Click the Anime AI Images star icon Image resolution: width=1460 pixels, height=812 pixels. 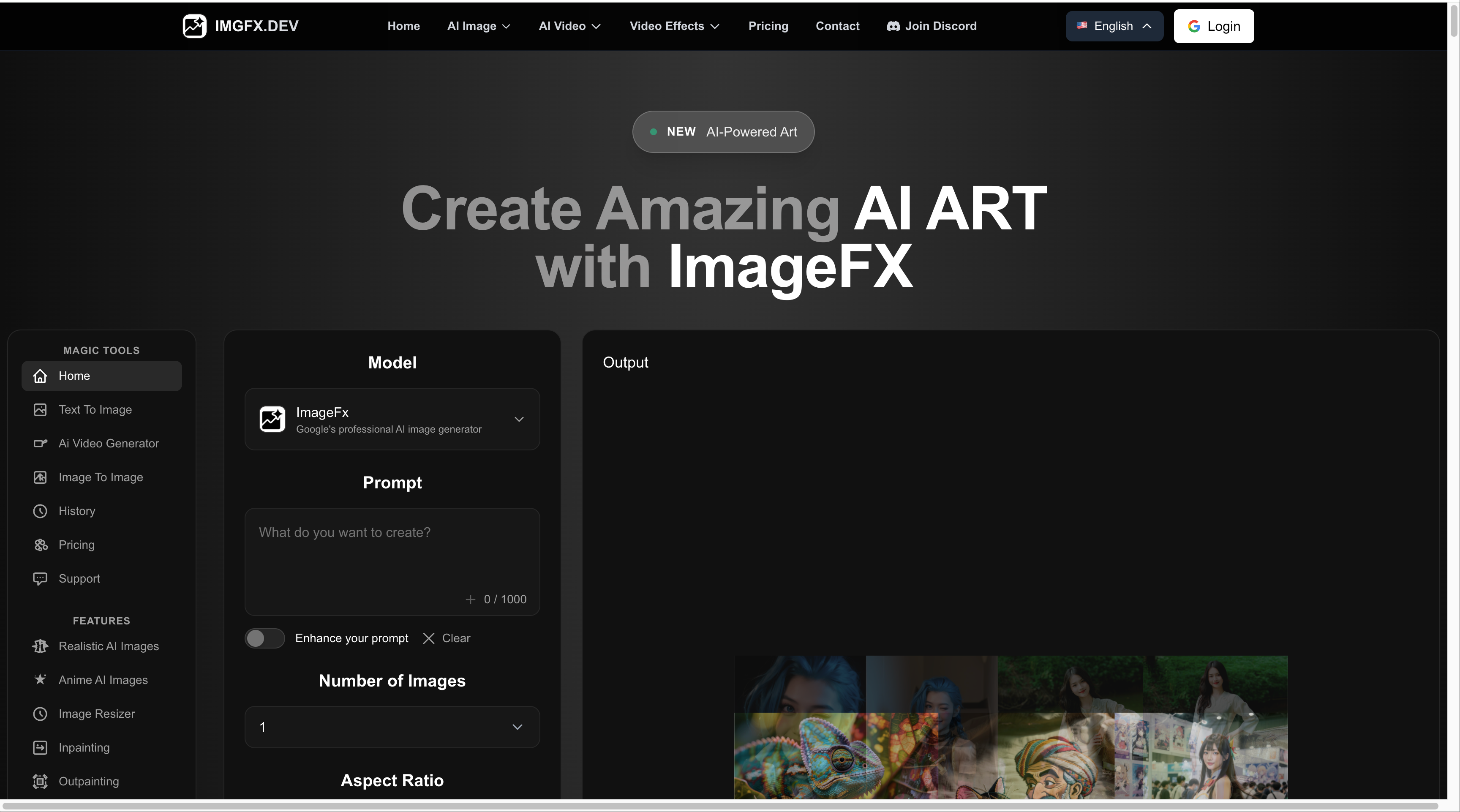tap(40, 679)
